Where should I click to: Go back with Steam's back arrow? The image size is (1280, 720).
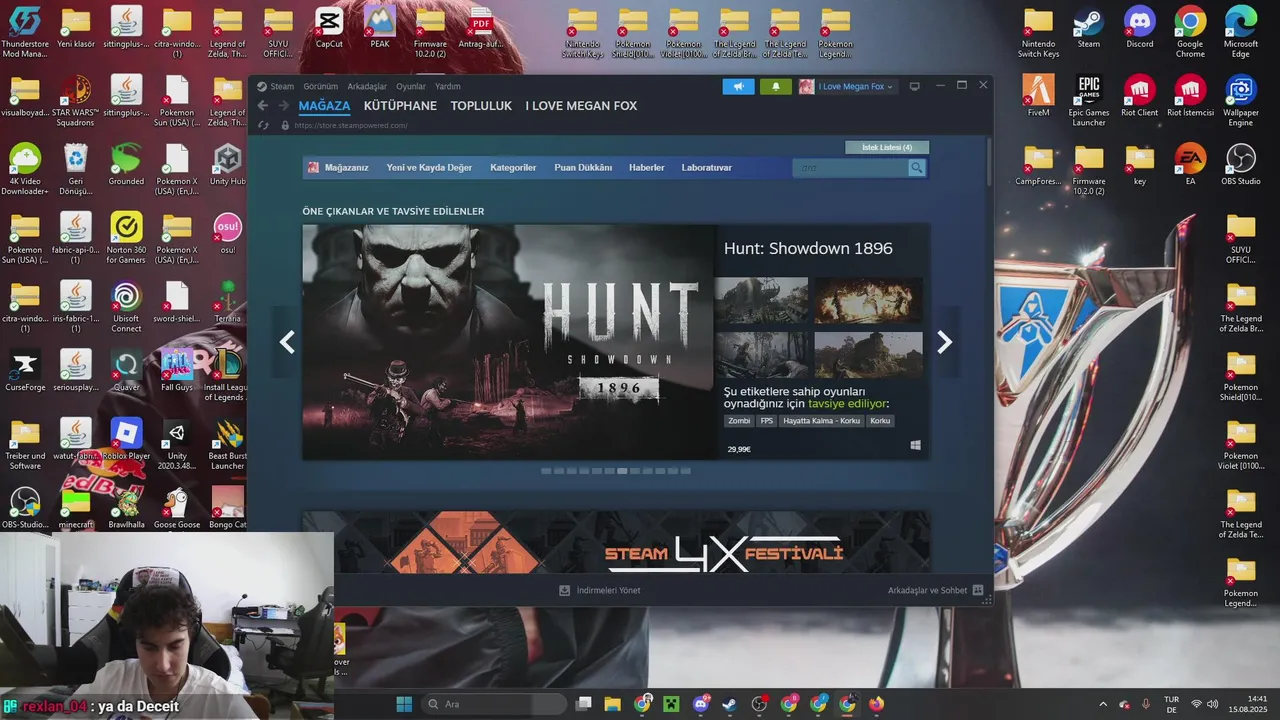click(263, 106)
